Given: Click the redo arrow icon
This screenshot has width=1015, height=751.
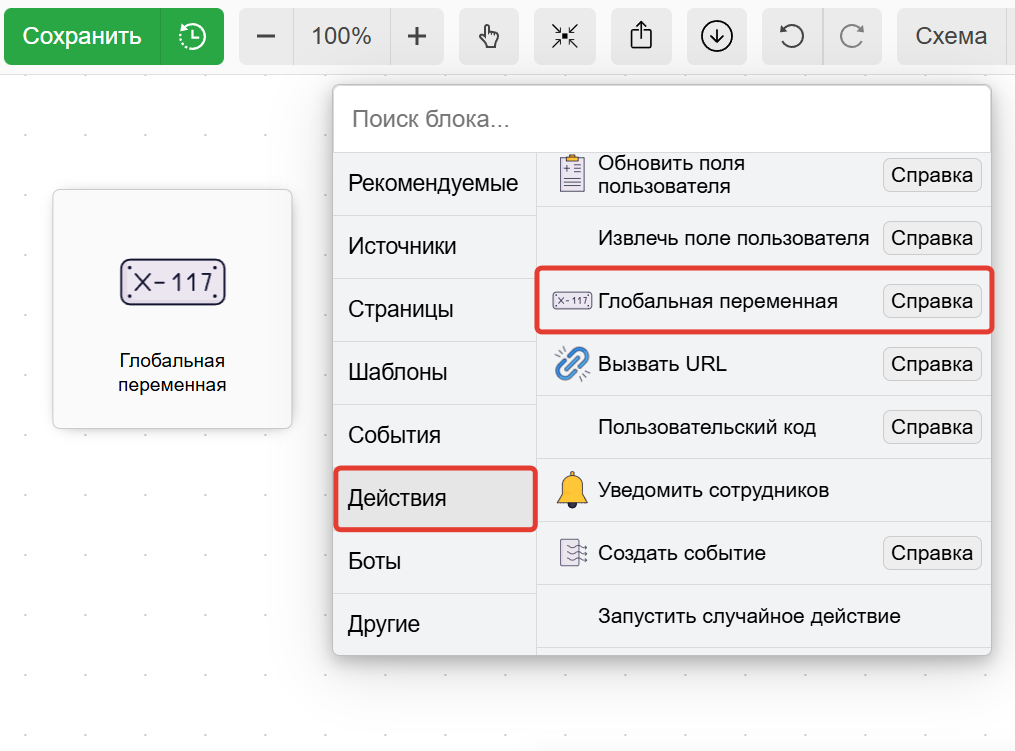Looking at the screenshot, I should coord(853,36).
